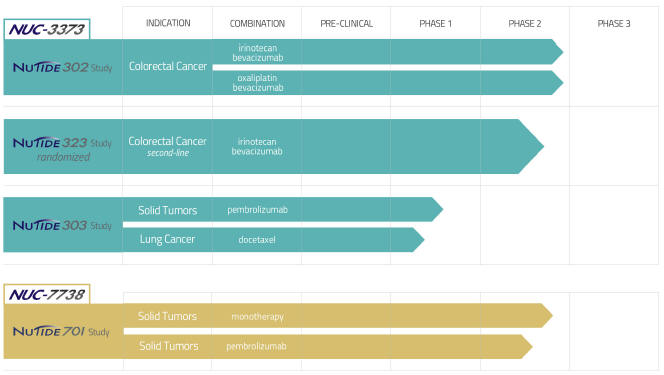
Task: Click Solid Tumors beside gold pembrolizumab
Action: coord(169,346)
